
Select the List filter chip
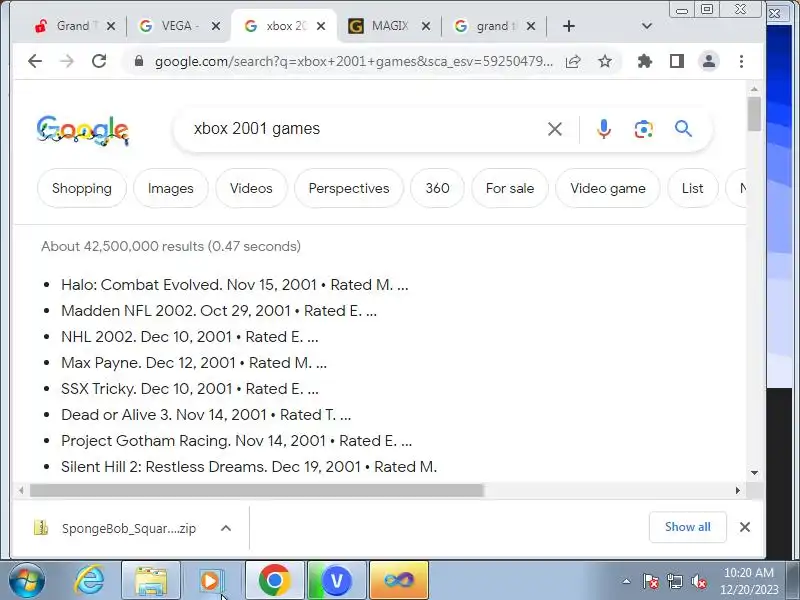point(692,188)
